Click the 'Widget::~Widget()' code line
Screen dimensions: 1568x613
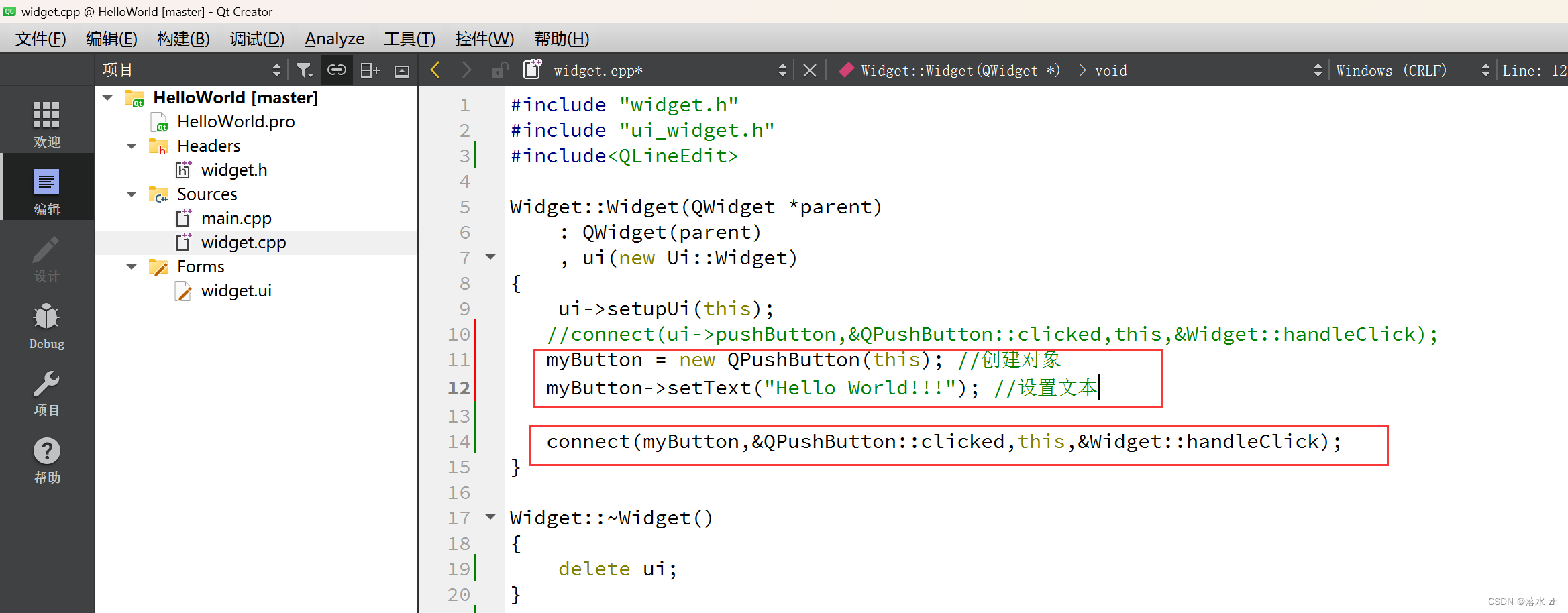(611, 518)
